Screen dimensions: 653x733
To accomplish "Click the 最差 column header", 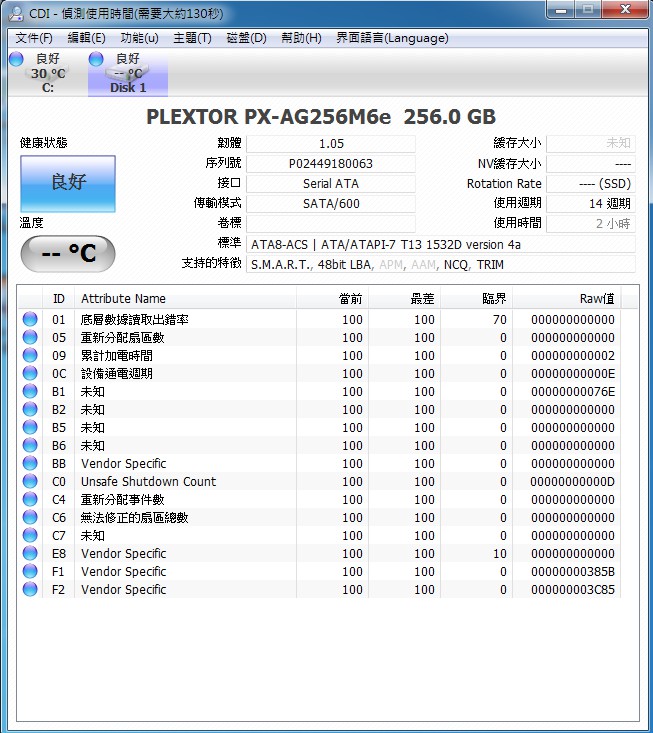I will click(404, 298).
